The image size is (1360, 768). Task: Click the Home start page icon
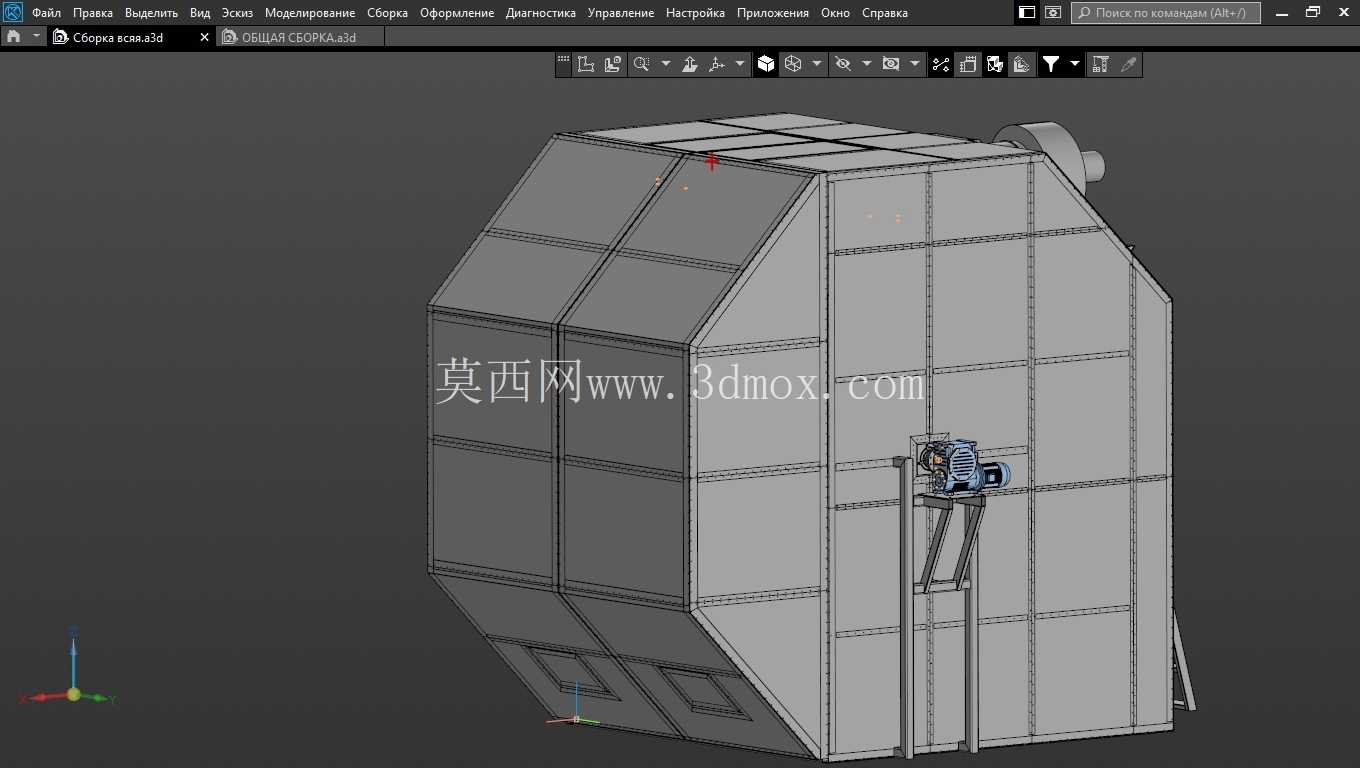[13, 36]
